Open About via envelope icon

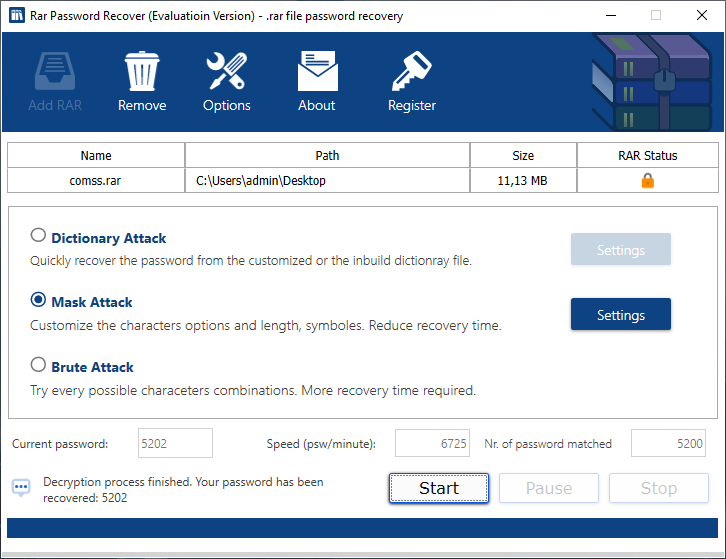tap(318, 71)
